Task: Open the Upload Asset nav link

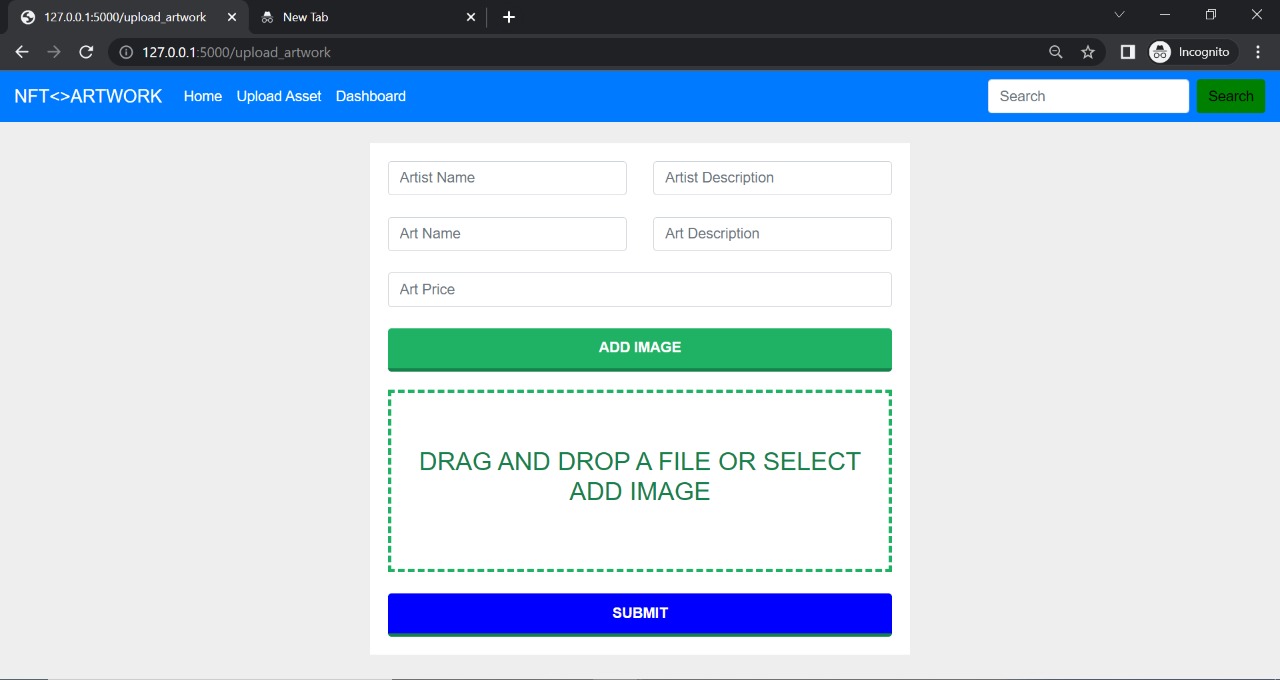Action: click(x=279, y=96)
